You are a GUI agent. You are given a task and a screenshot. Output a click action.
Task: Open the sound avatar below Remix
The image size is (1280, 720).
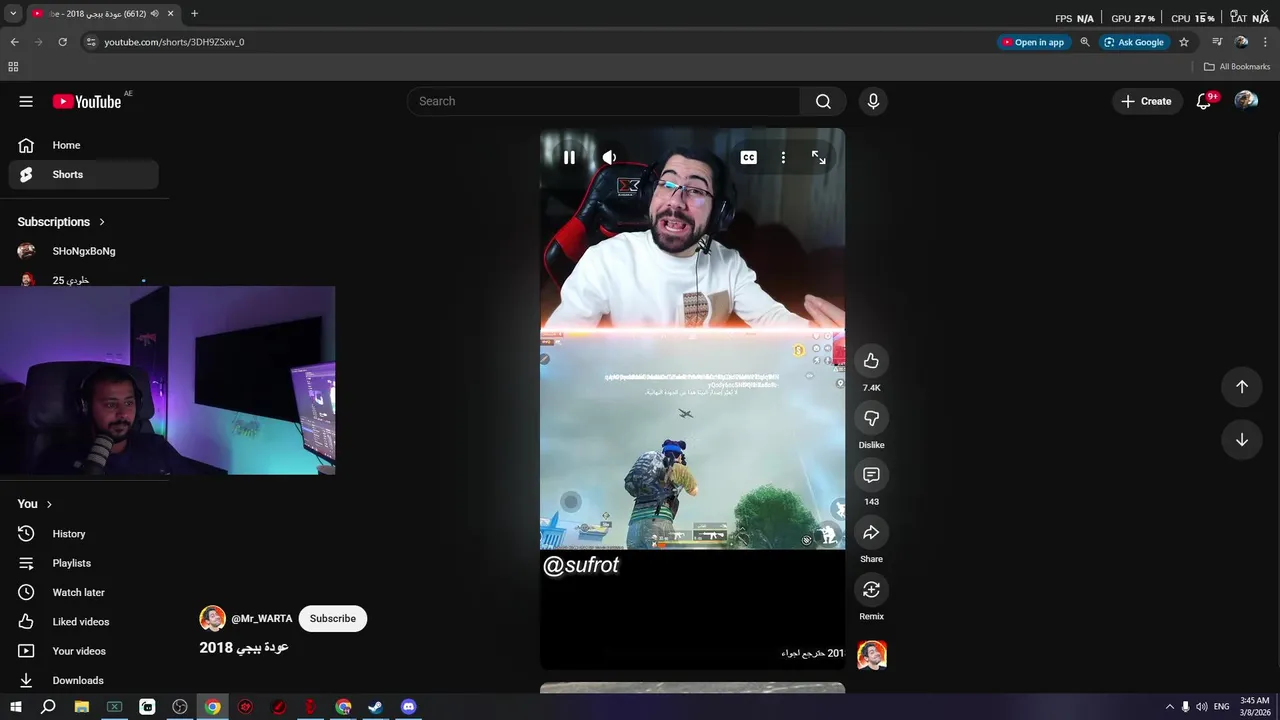(872, 655)
